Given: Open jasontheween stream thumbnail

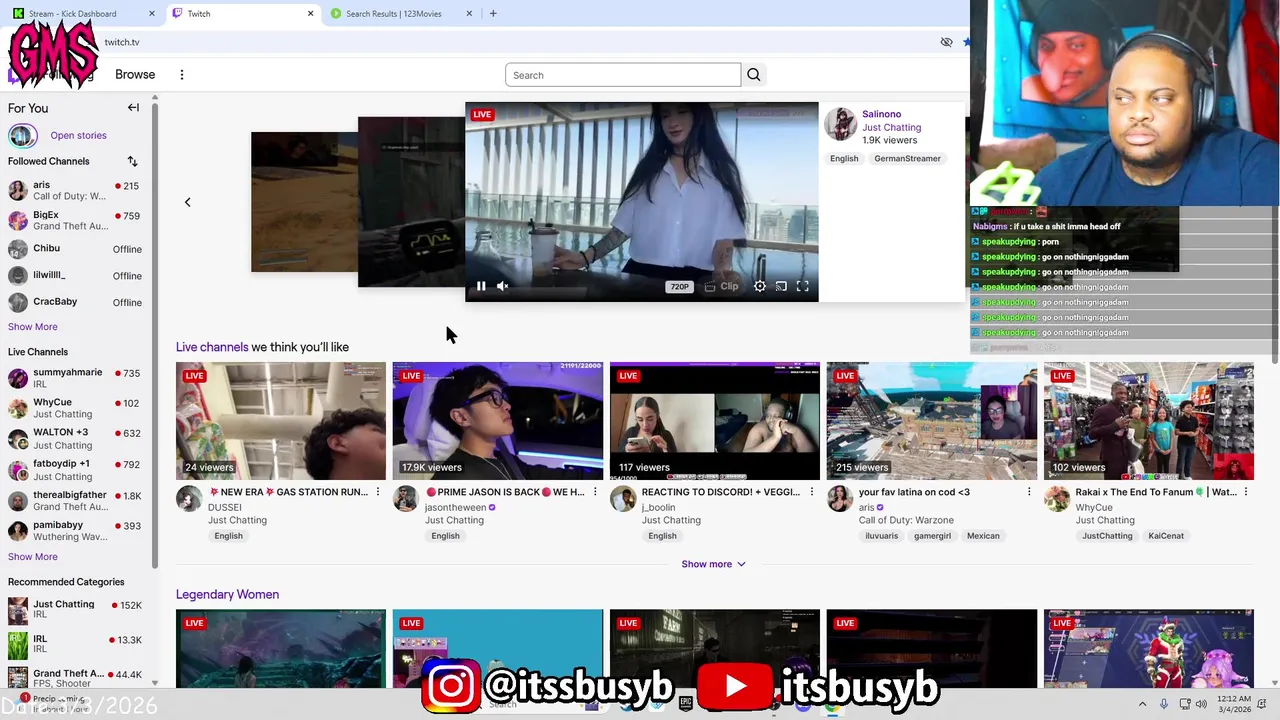Looking at the screenshot, I should click(x=498, y=421).
